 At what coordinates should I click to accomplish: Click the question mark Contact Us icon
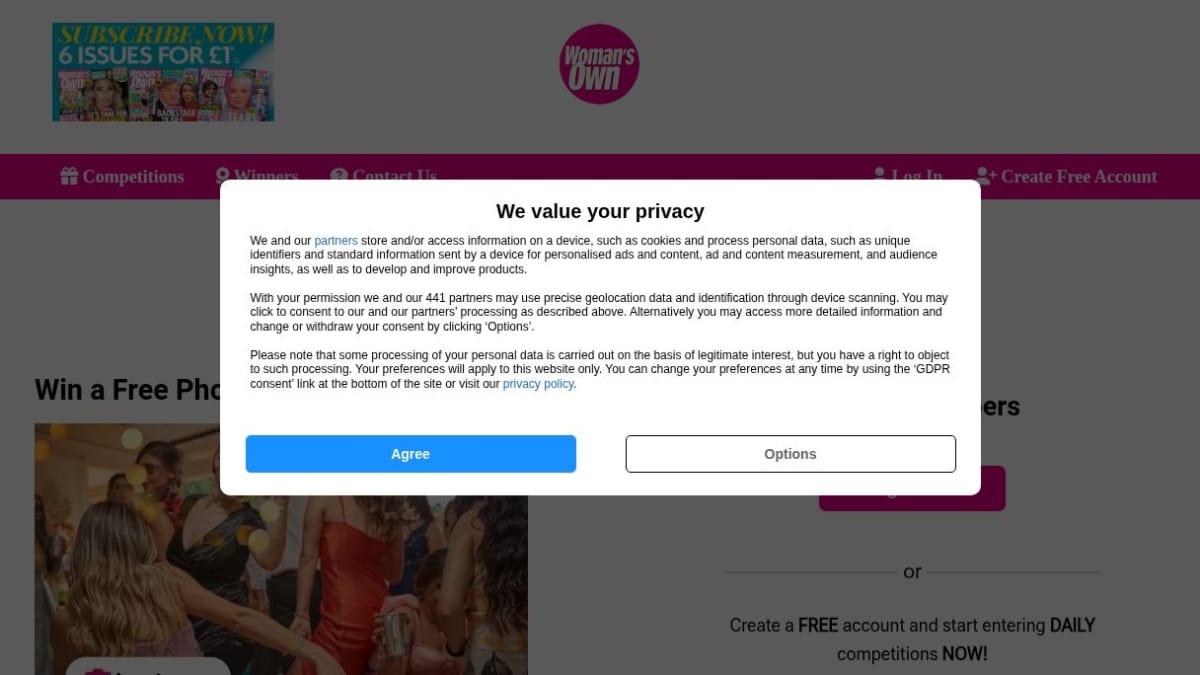pyautogui.click(x=339, y=176)
